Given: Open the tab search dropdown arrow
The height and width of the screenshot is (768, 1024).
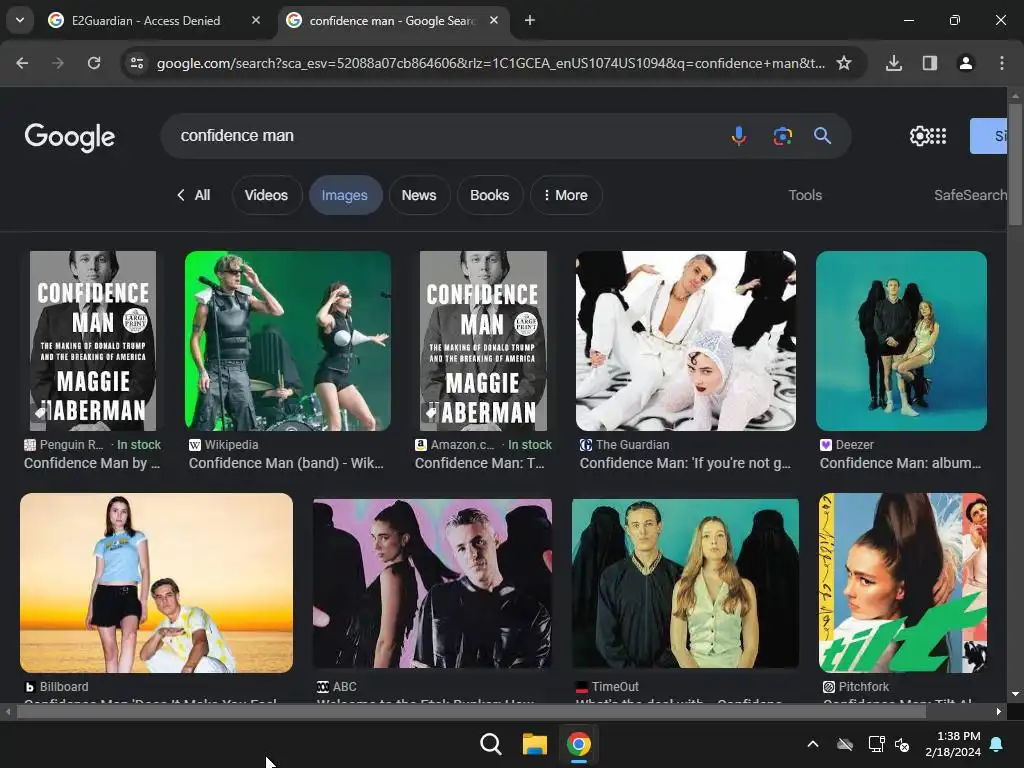Looking at the screenshot, I should coord(20,20).
